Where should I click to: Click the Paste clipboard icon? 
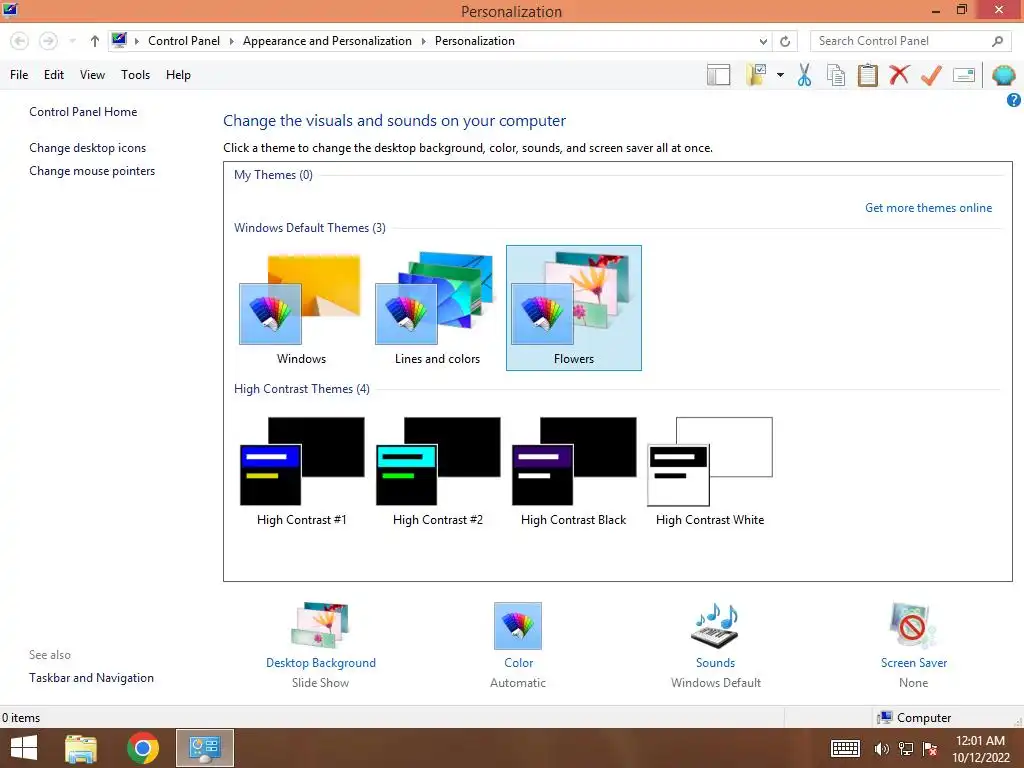(x=867, y=75)
